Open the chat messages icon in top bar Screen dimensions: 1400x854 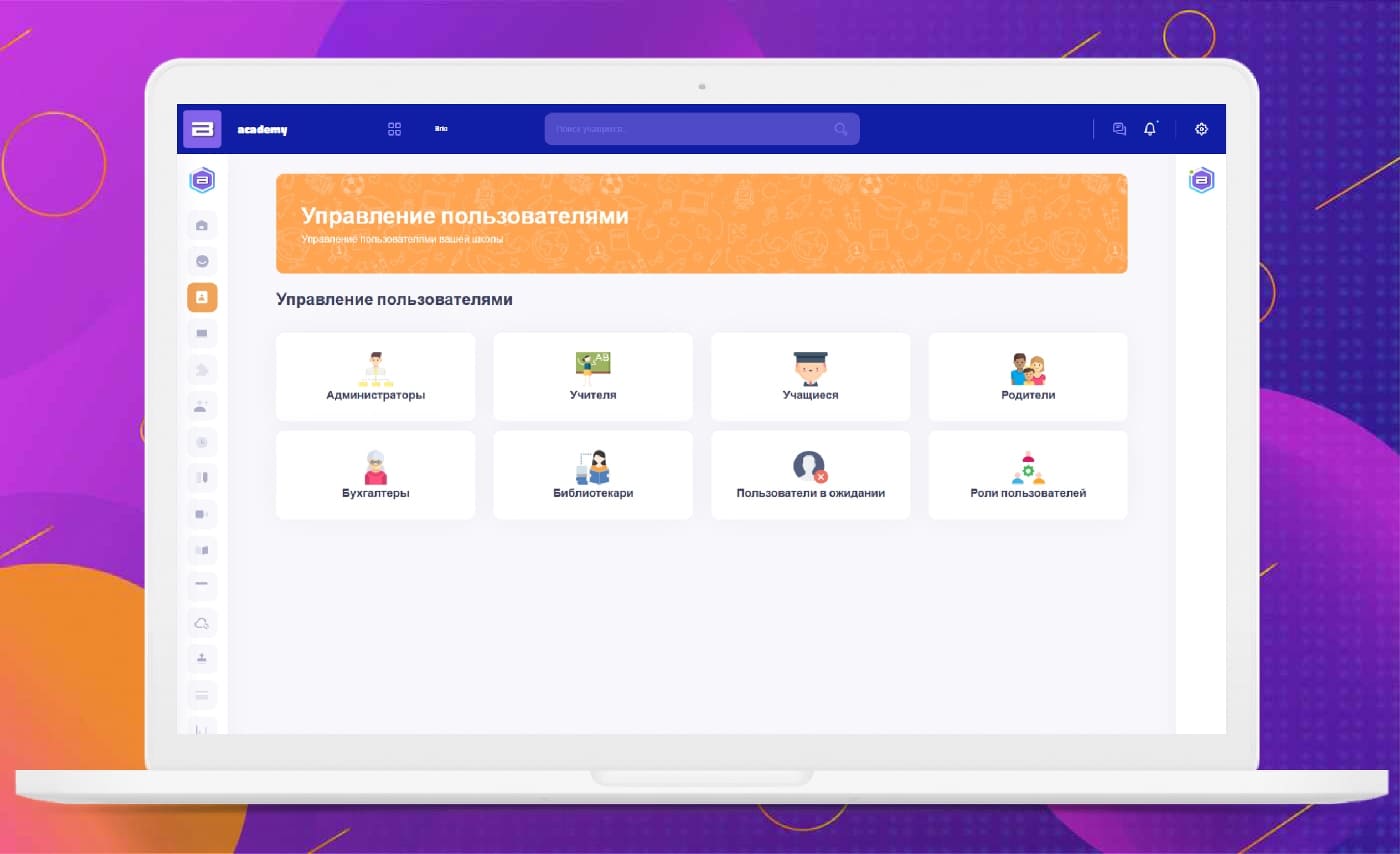pos(1119,129)
